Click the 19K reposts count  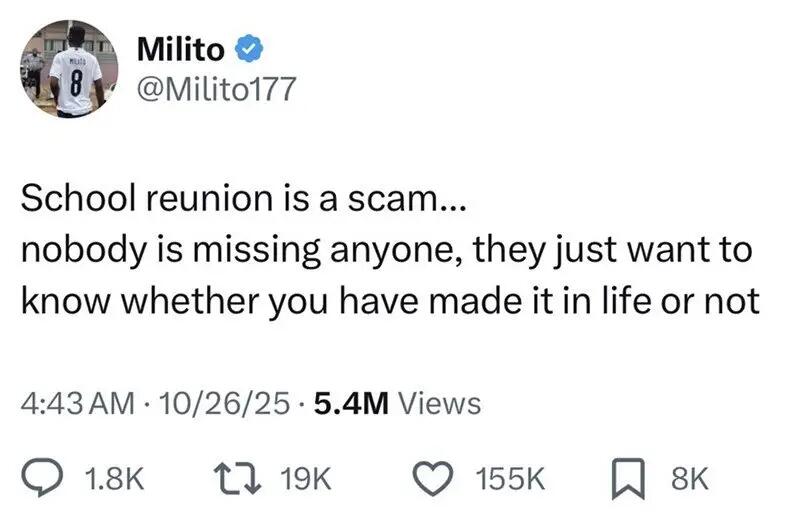pos(306,479)
